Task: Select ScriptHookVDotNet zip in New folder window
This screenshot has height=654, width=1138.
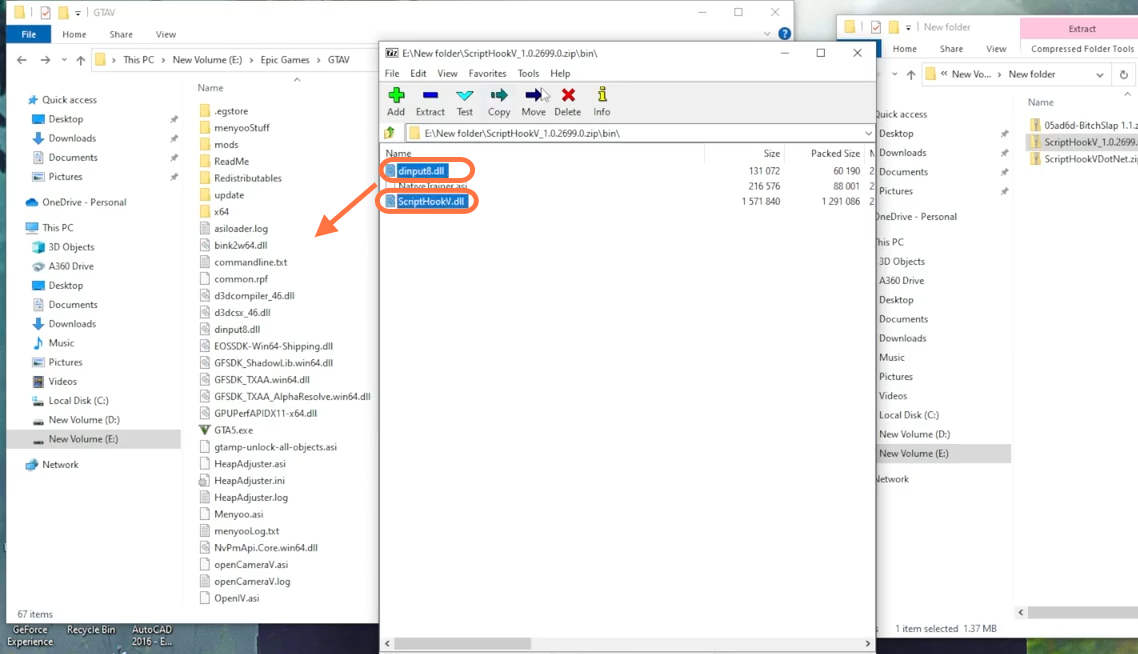Action: tap(1084, 159)
